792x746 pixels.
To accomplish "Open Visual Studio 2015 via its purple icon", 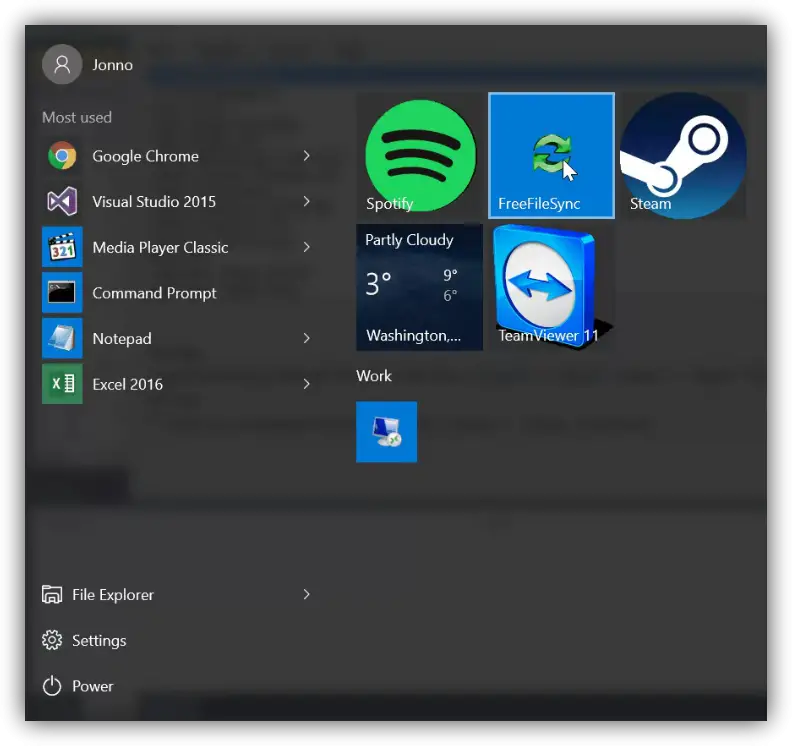I will [x=62, y=202].
